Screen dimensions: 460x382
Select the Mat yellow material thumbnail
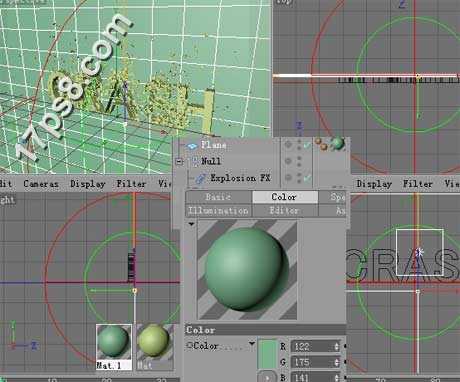pos(154,347)
